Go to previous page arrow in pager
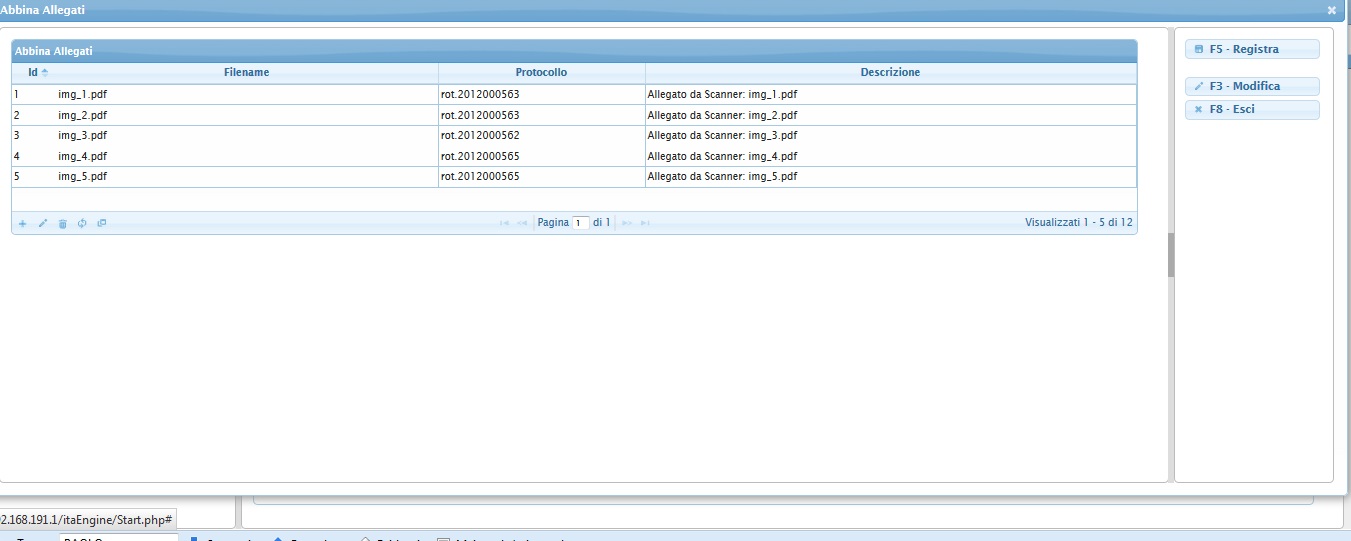The image size is (1351, 541). [522, 223]
